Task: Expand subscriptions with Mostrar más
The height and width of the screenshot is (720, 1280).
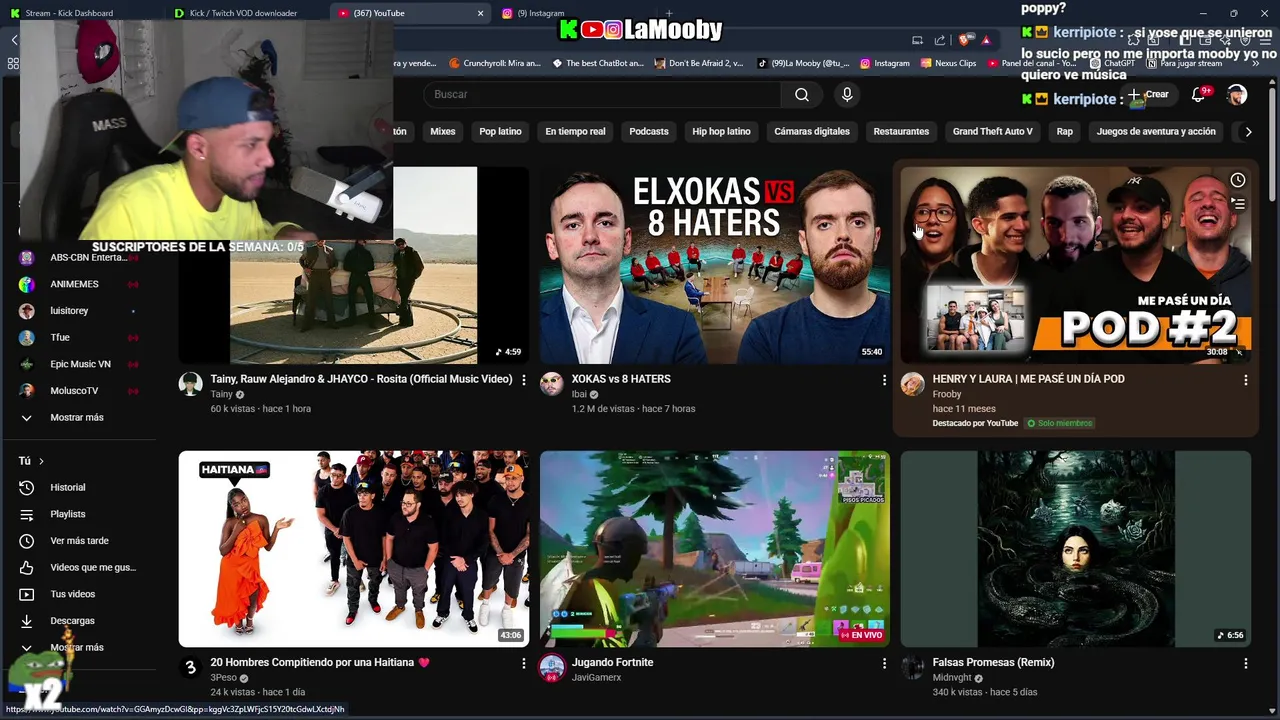Action: click(x=78, y=417)
